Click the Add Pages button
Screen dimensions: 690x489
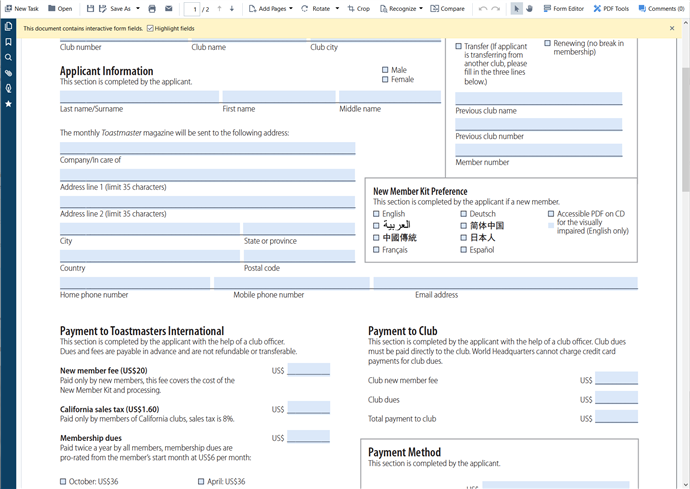pyautogui.click(x=268, y=8)
